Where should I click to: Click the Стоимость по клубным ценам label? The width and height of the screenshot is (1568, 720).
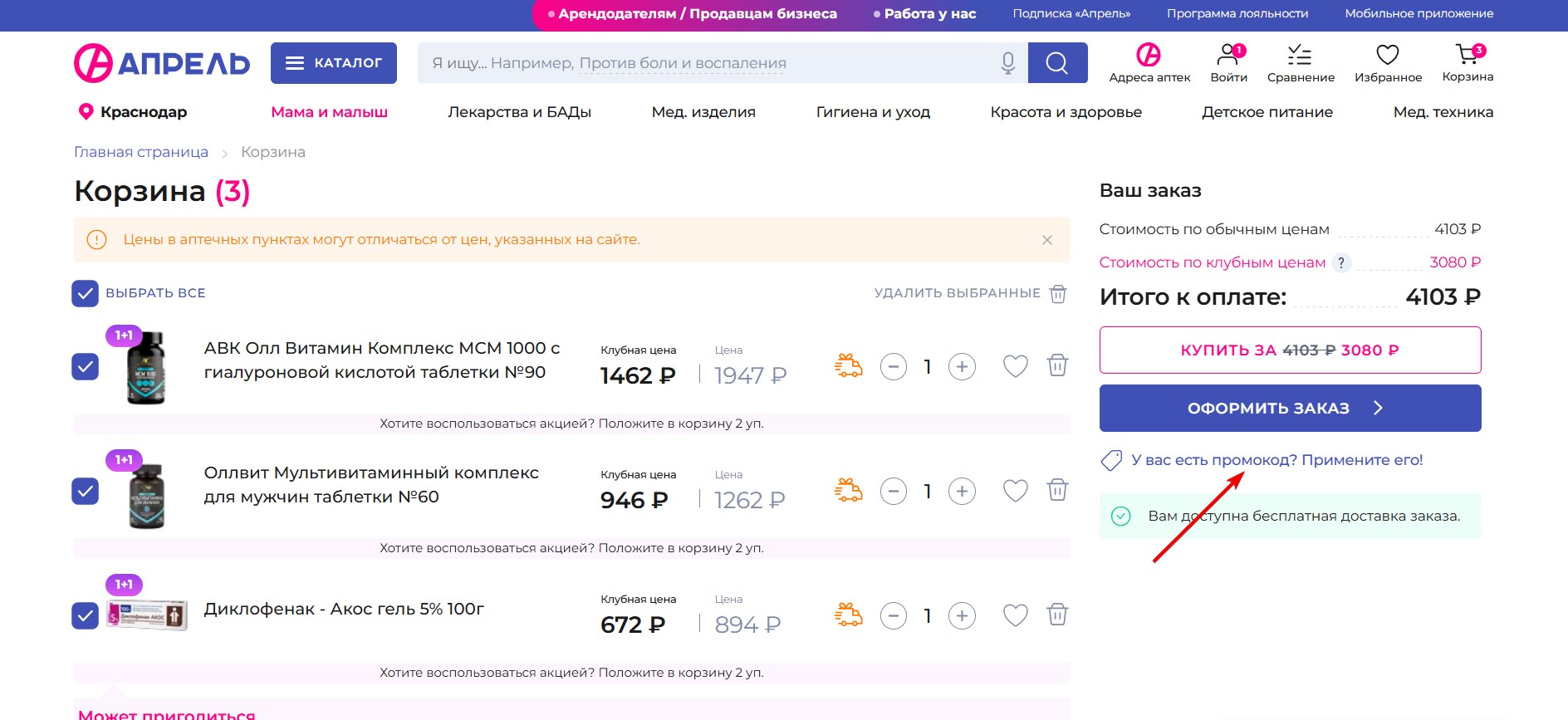1212,262
